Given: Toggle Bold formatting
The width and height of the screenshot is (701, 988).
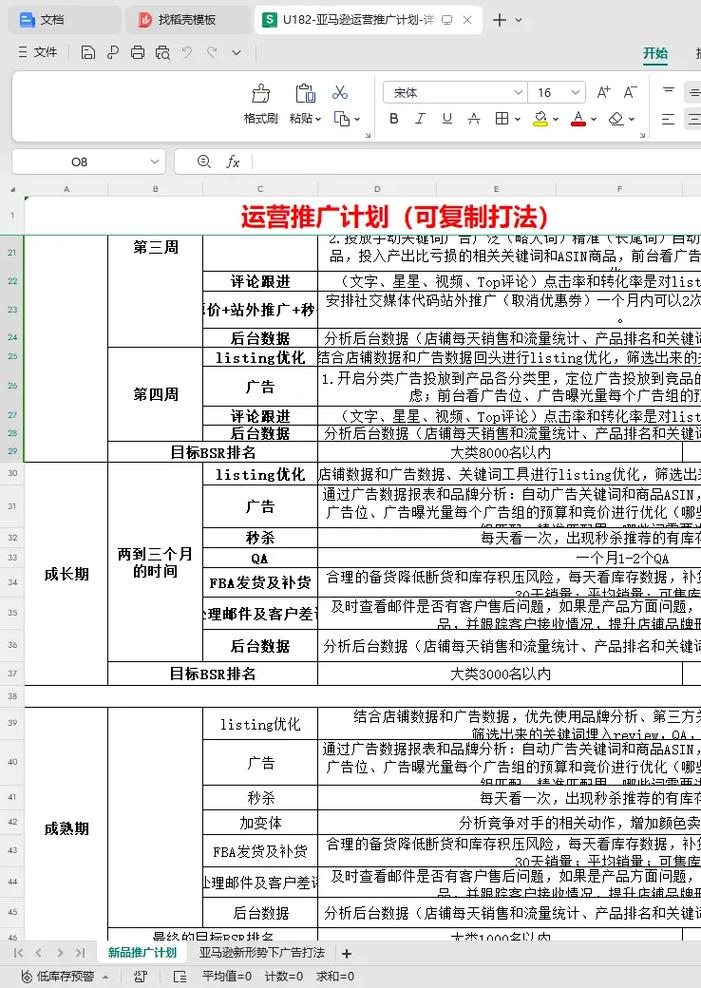Looking at the screenshot, I should (394, 118).
